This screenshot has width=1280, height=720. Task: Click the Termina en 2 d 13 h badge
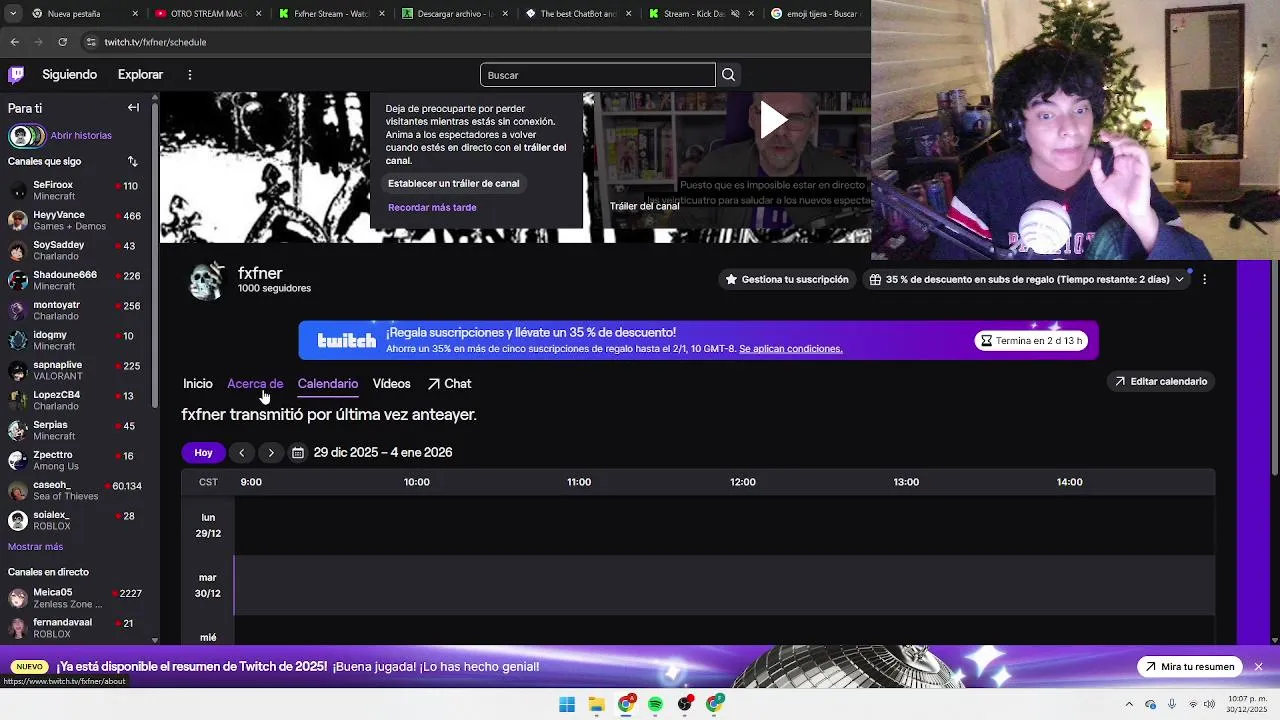[1031, 341]
